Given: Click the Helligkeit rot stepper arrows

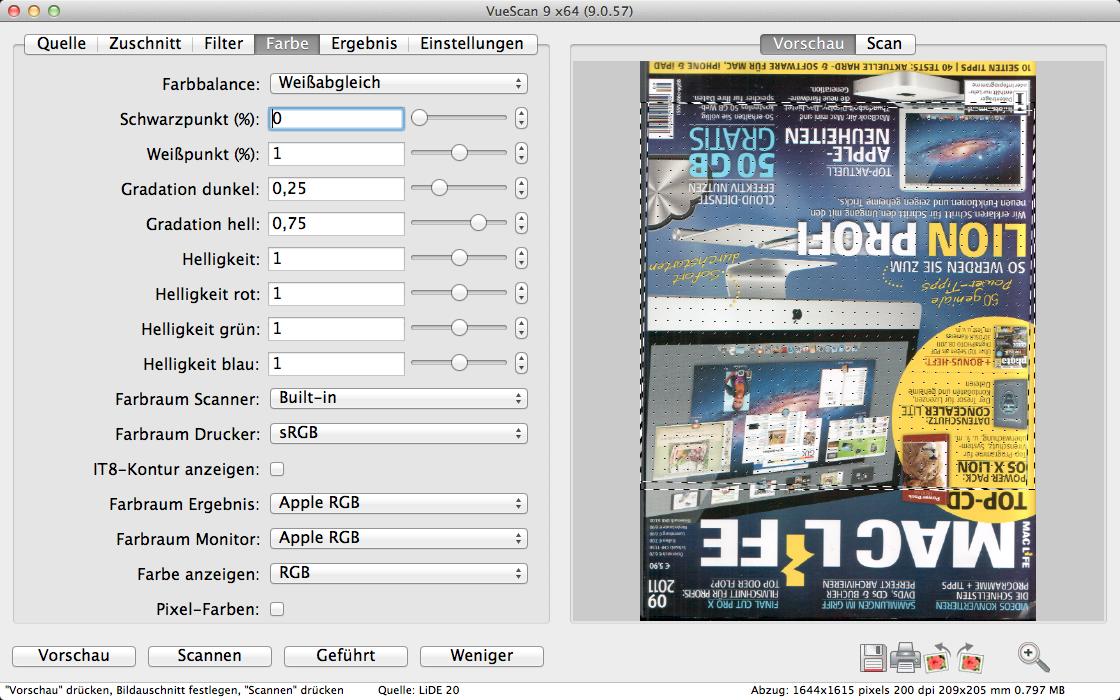Looking at the screenshot, I should (x=521, y=293).
